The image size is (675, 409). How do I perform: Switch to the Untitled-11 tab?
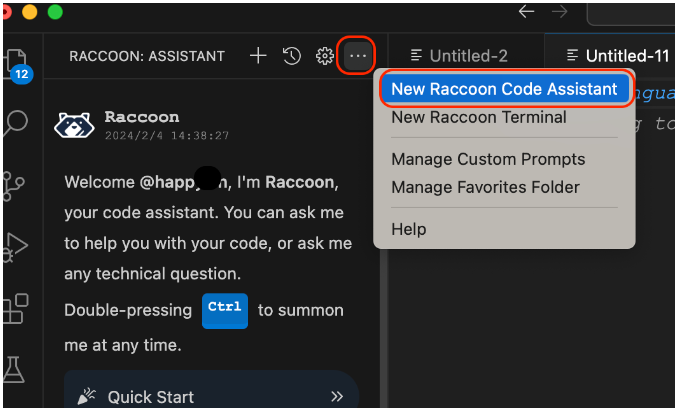618,56
